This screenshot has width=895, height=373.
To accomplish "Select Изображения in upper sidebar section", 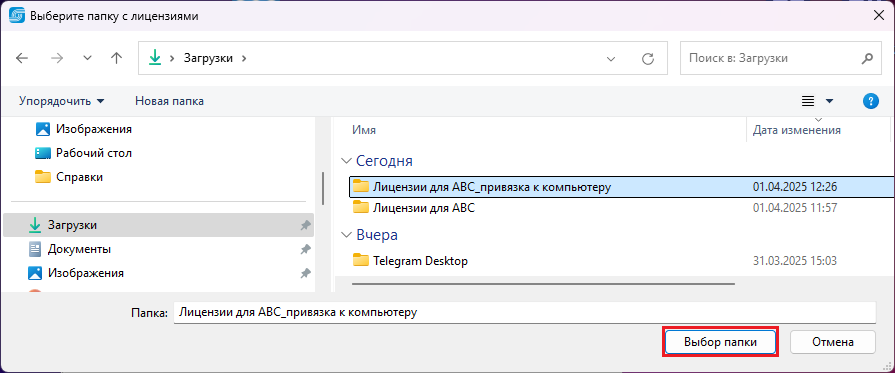I will (x=94, y=129).
